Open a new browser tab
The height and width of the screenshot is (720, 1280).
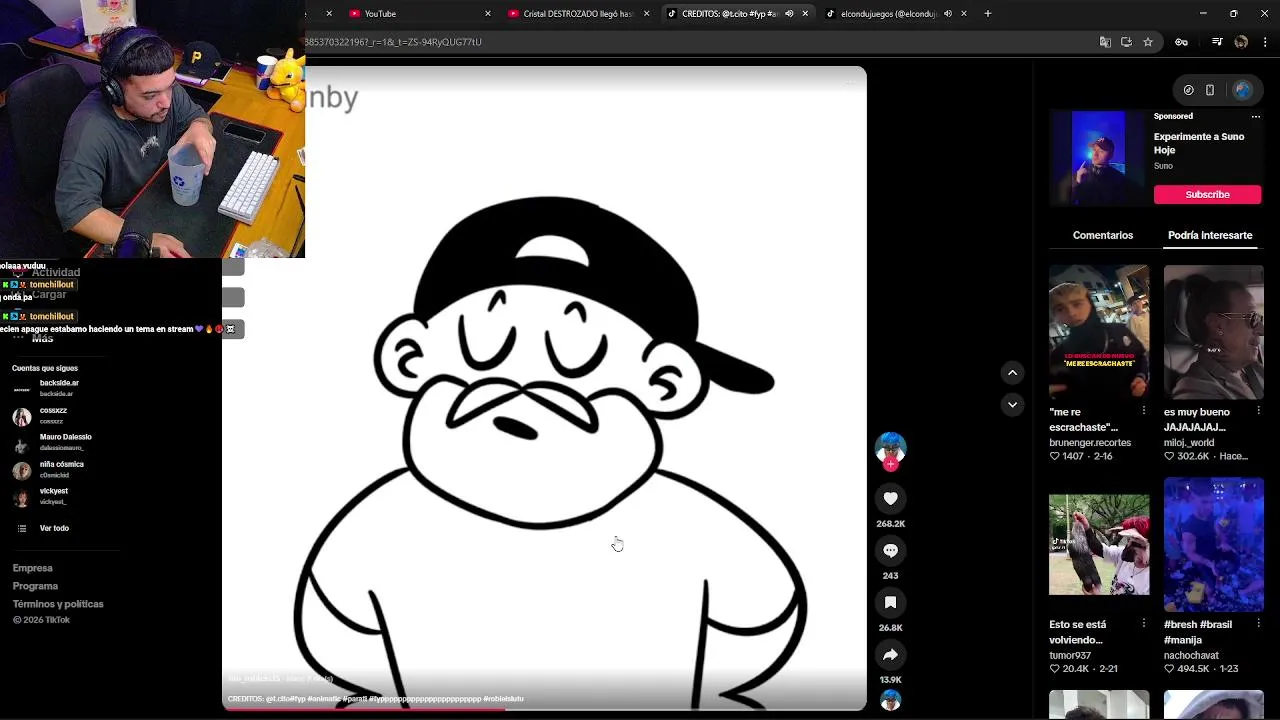click(988, 14)
